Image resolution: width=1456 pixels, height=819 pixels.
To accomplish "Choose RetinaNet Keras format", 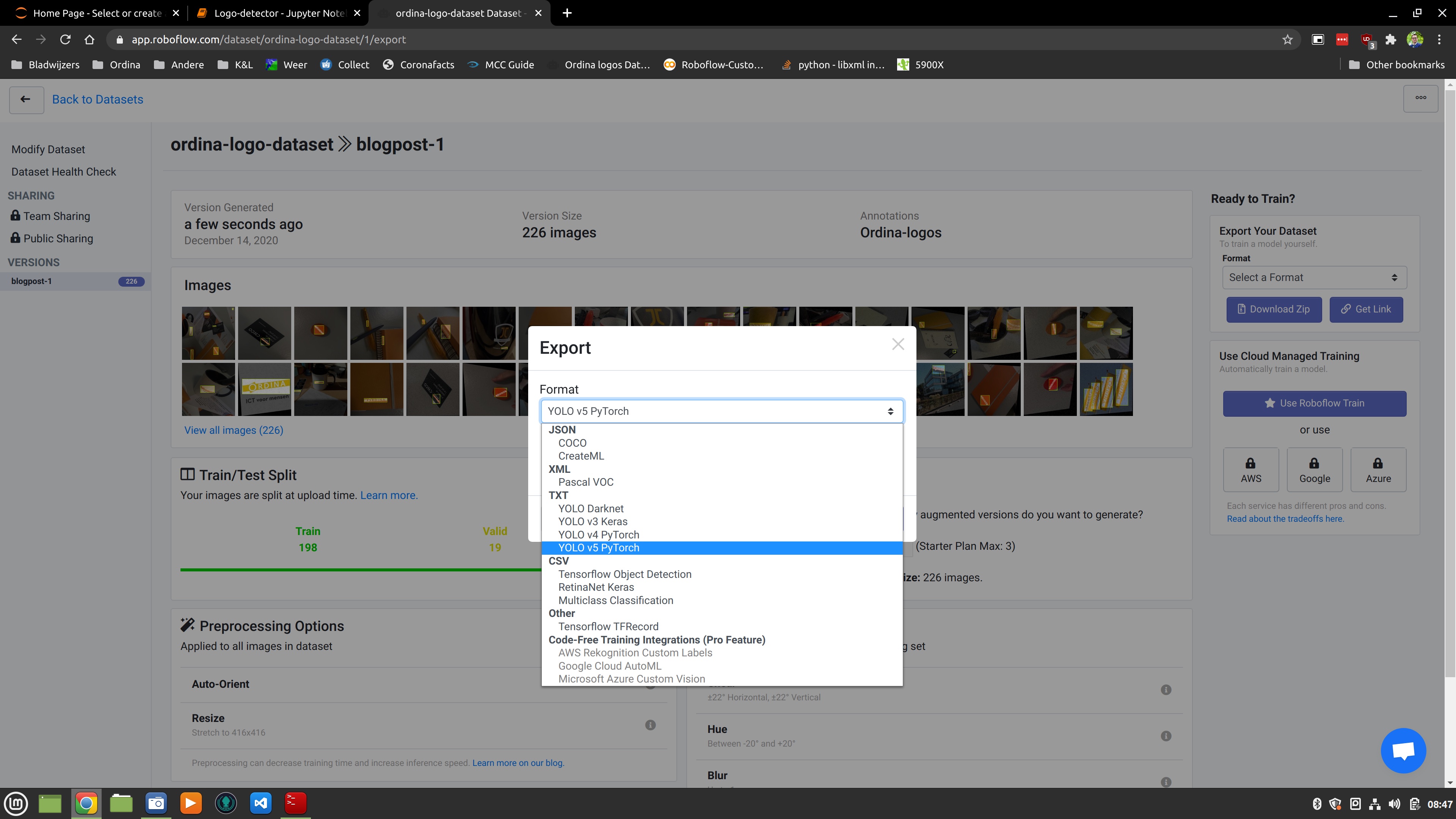I will (x=722, y=587).
